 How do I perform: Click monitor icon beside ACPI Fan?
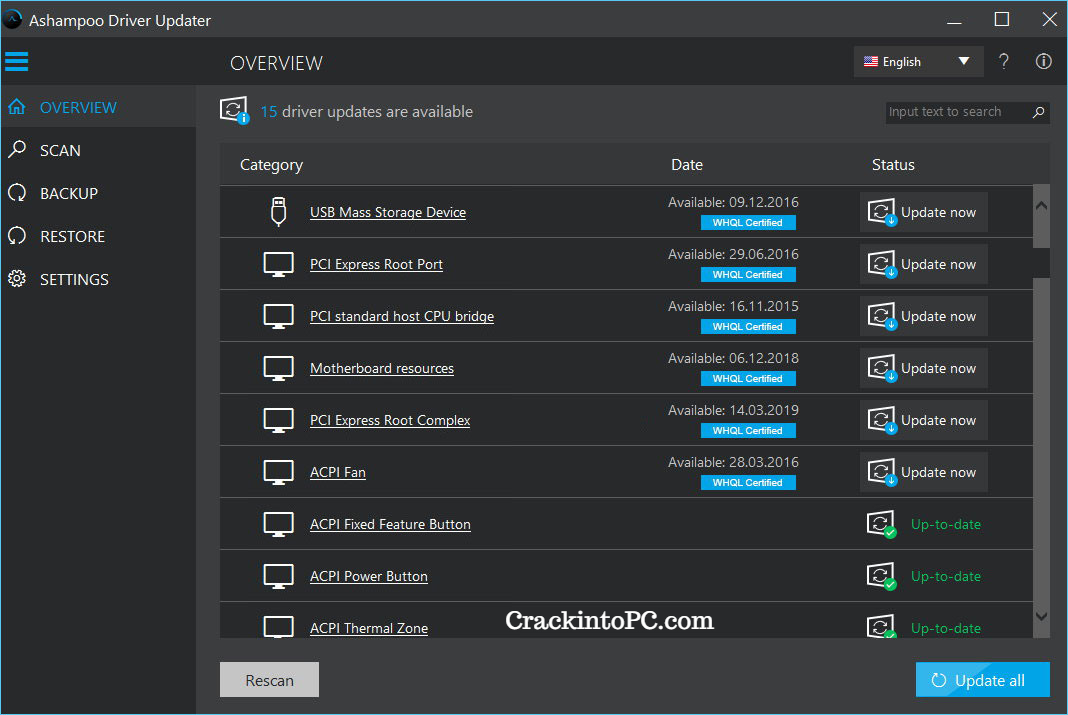278,473
